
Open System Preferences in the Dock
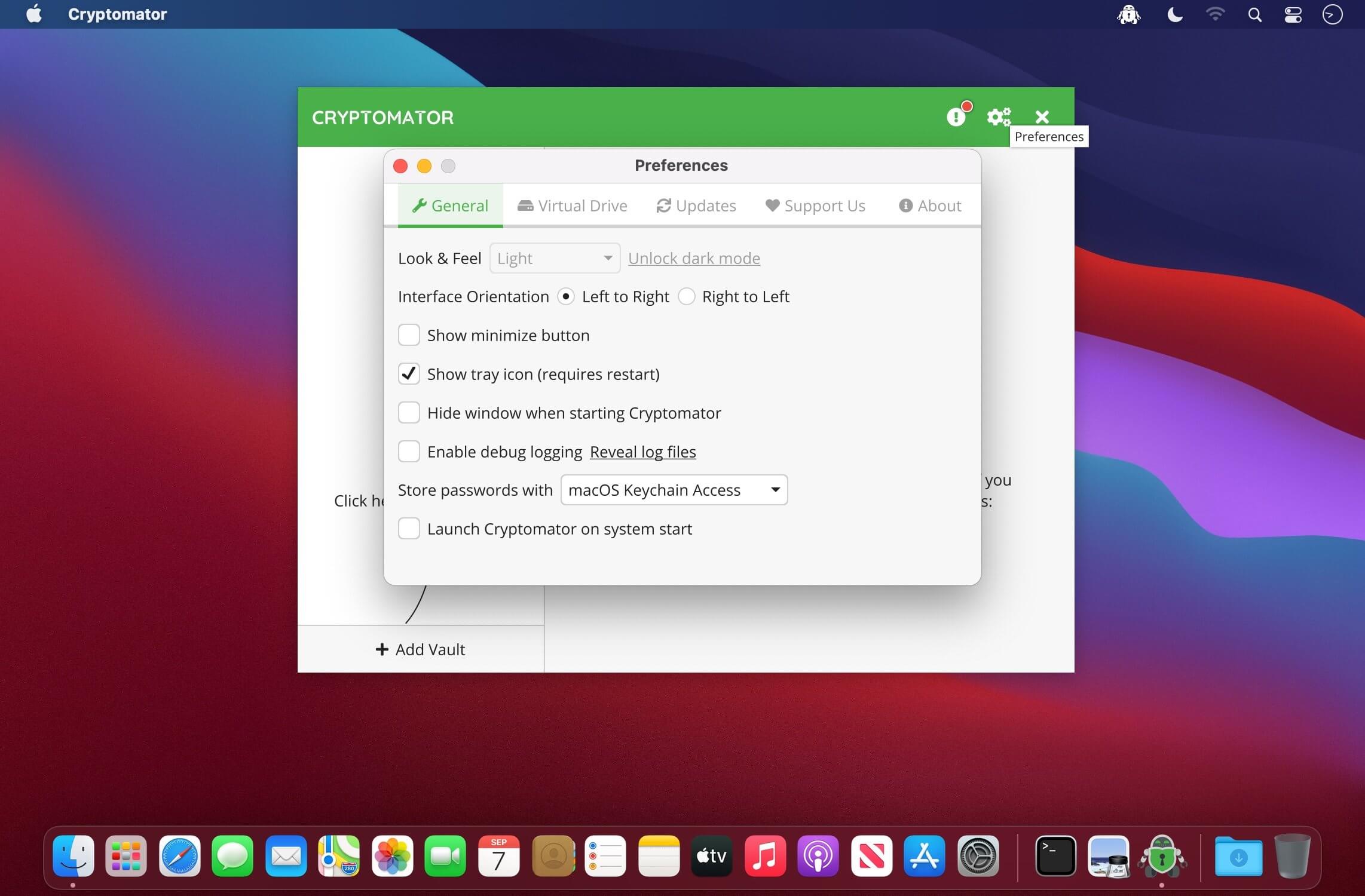pos(978,856)
